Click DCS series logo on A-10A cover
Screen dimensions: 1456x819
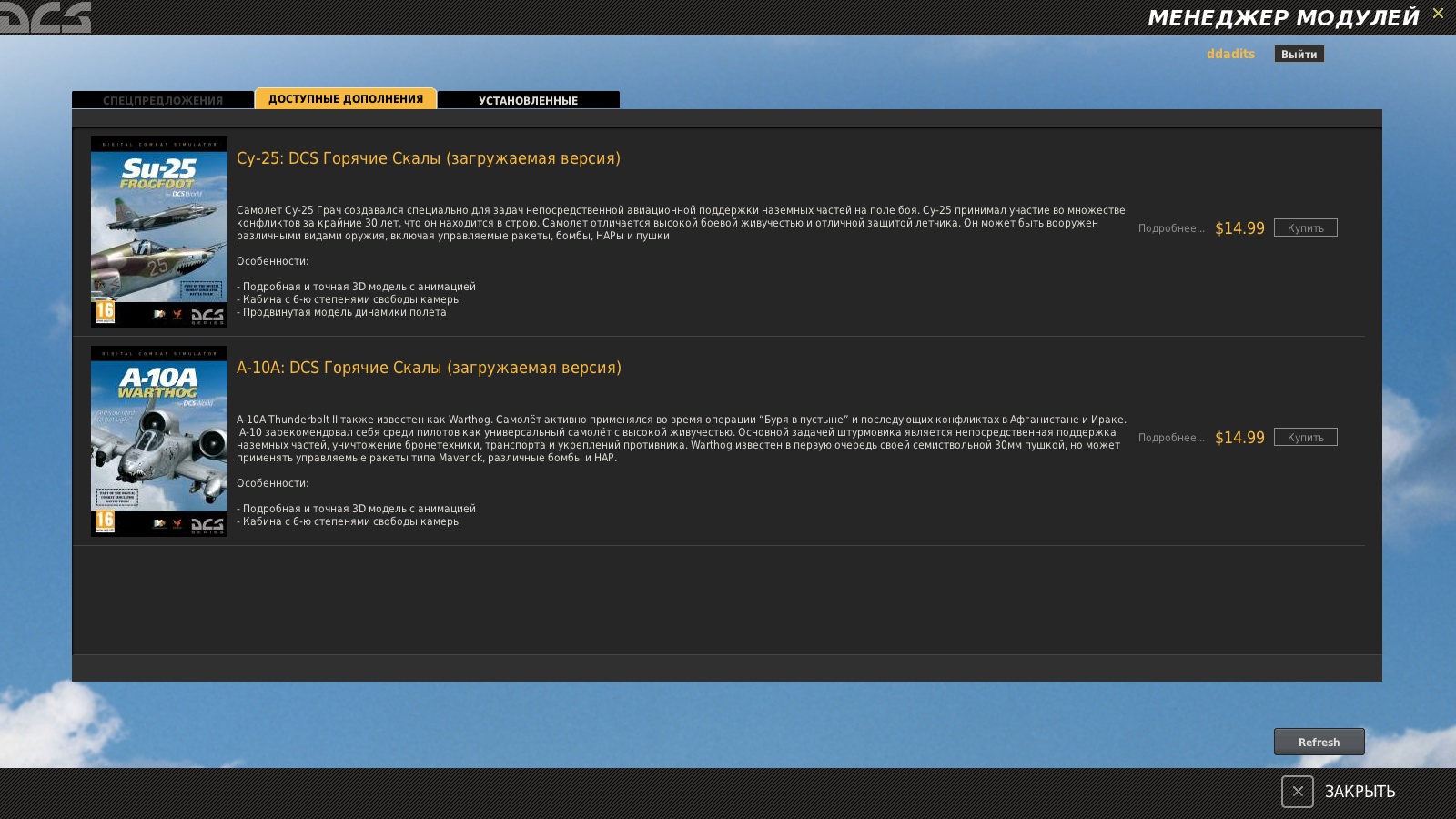[x=207, y=525]
